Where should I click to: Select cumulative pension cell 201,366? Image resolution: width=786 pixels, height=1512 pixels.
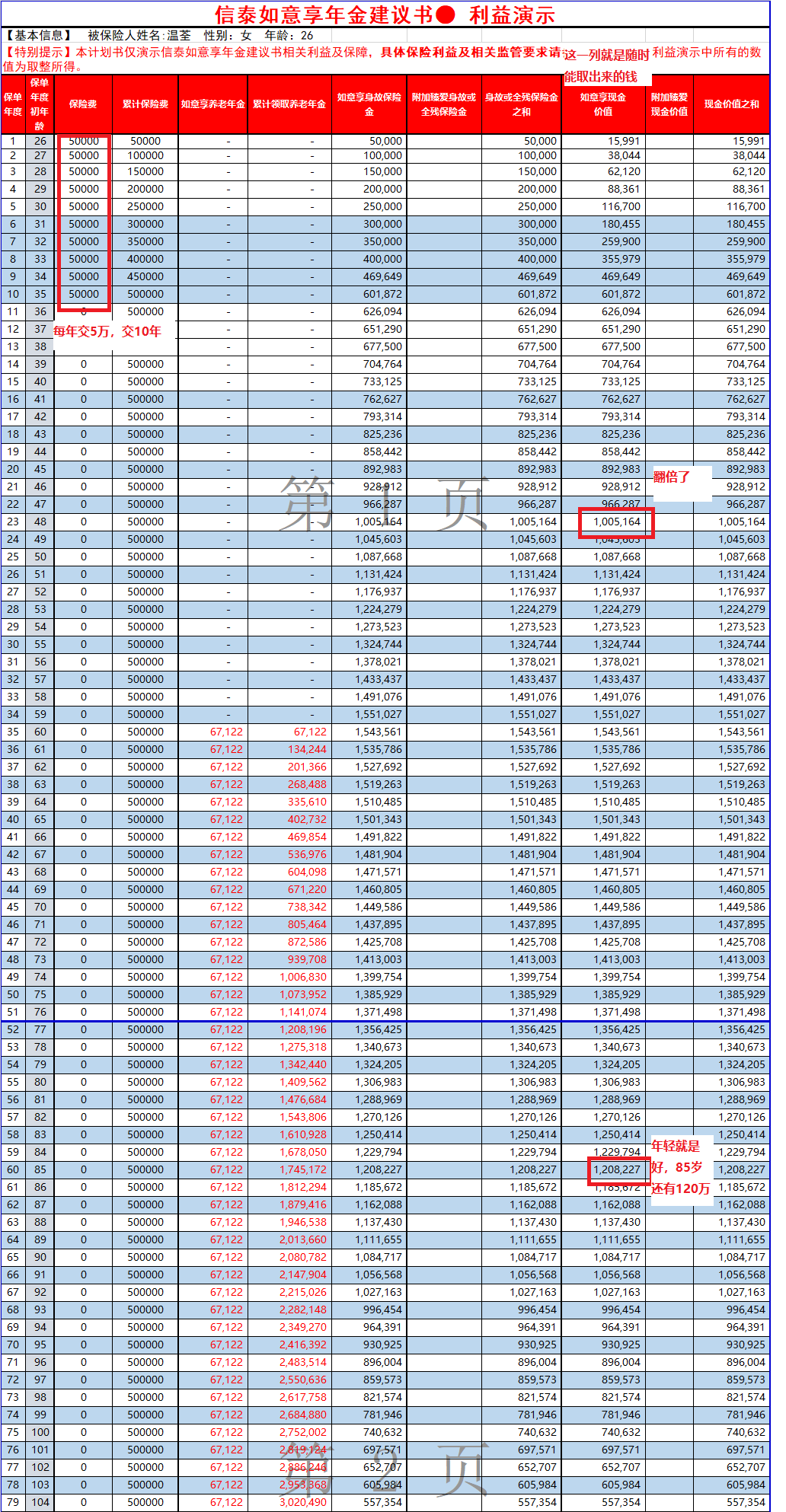289,767
